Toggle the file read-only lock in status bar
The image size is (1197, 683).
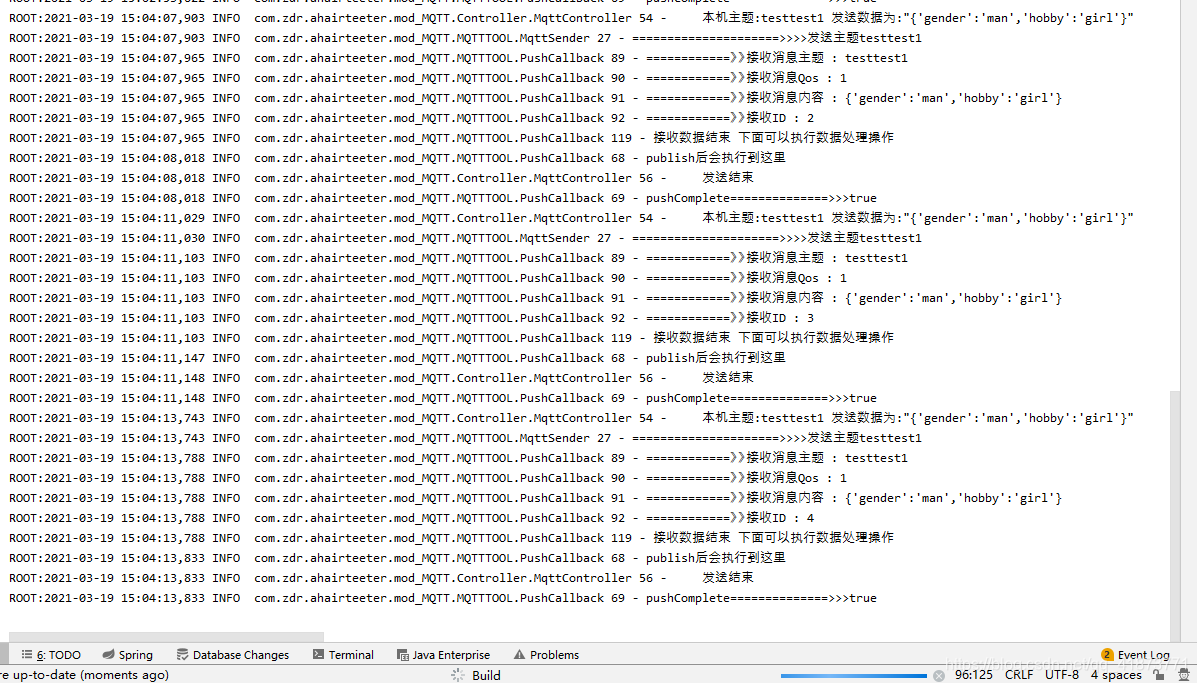coord(1157,674)
